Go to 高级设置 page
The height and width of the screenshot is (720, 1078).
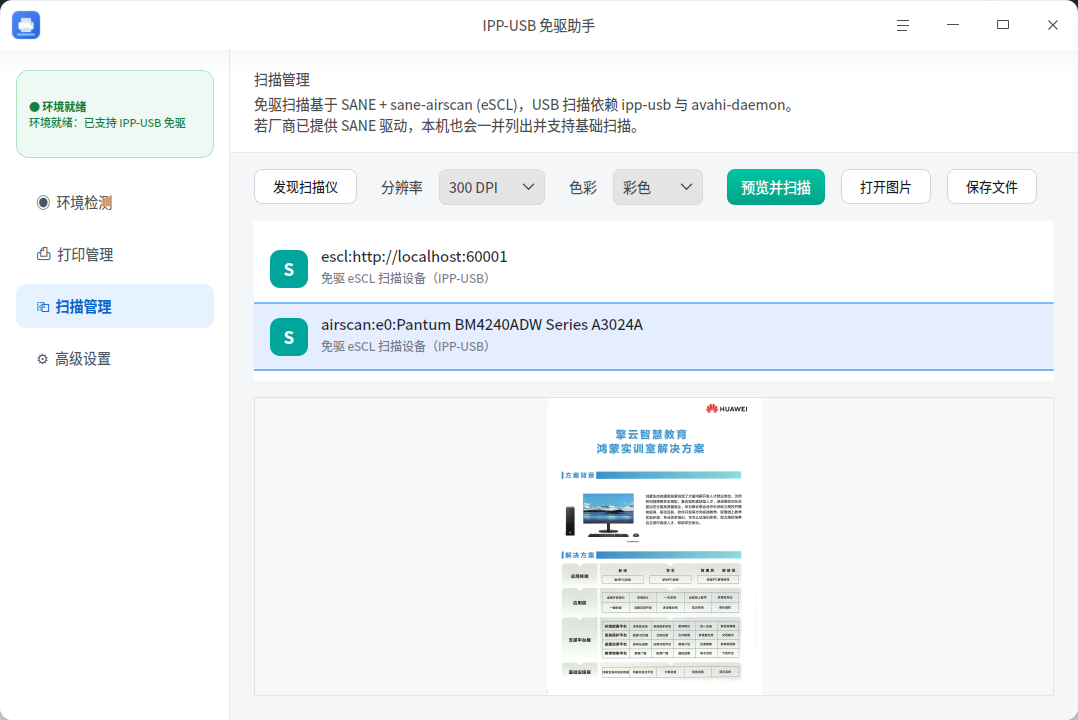click(x=115, y=358)
